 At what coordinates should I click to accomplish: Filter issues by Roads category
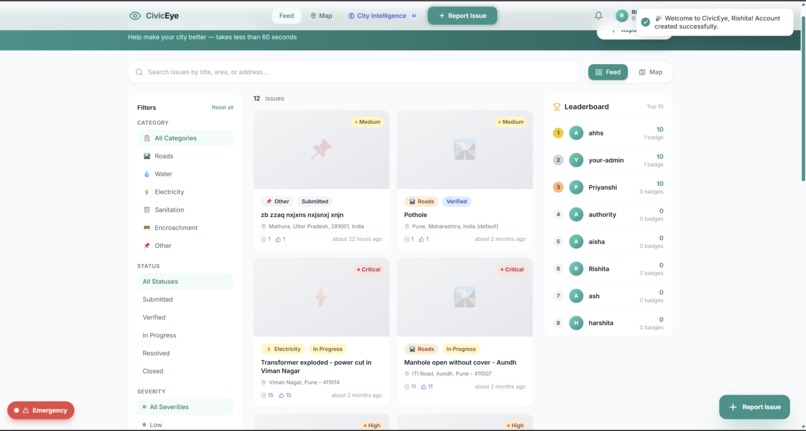click(x=185, y=156)
